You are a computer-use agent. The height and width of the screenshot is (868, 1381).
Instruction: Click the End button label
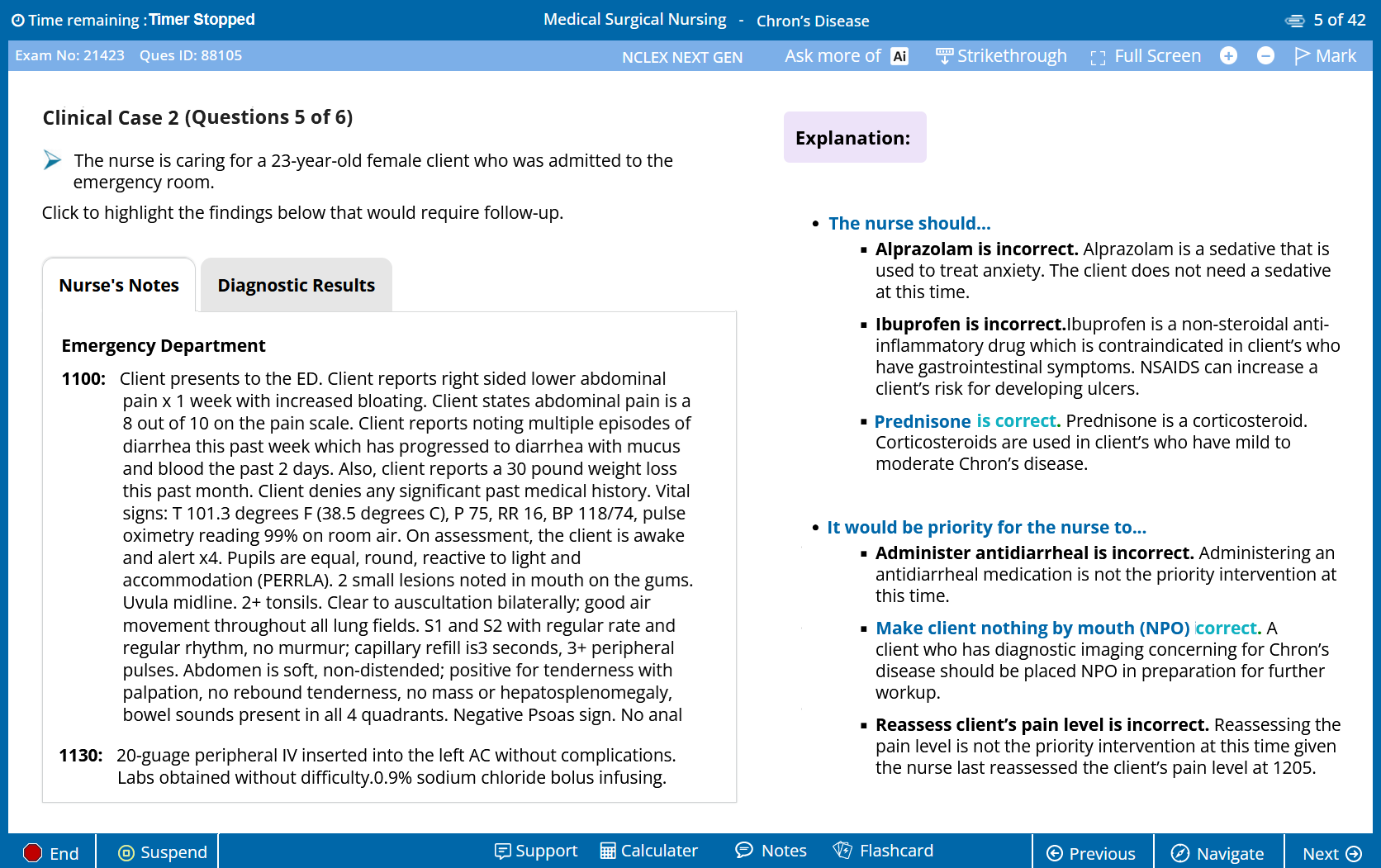point(64,854)
